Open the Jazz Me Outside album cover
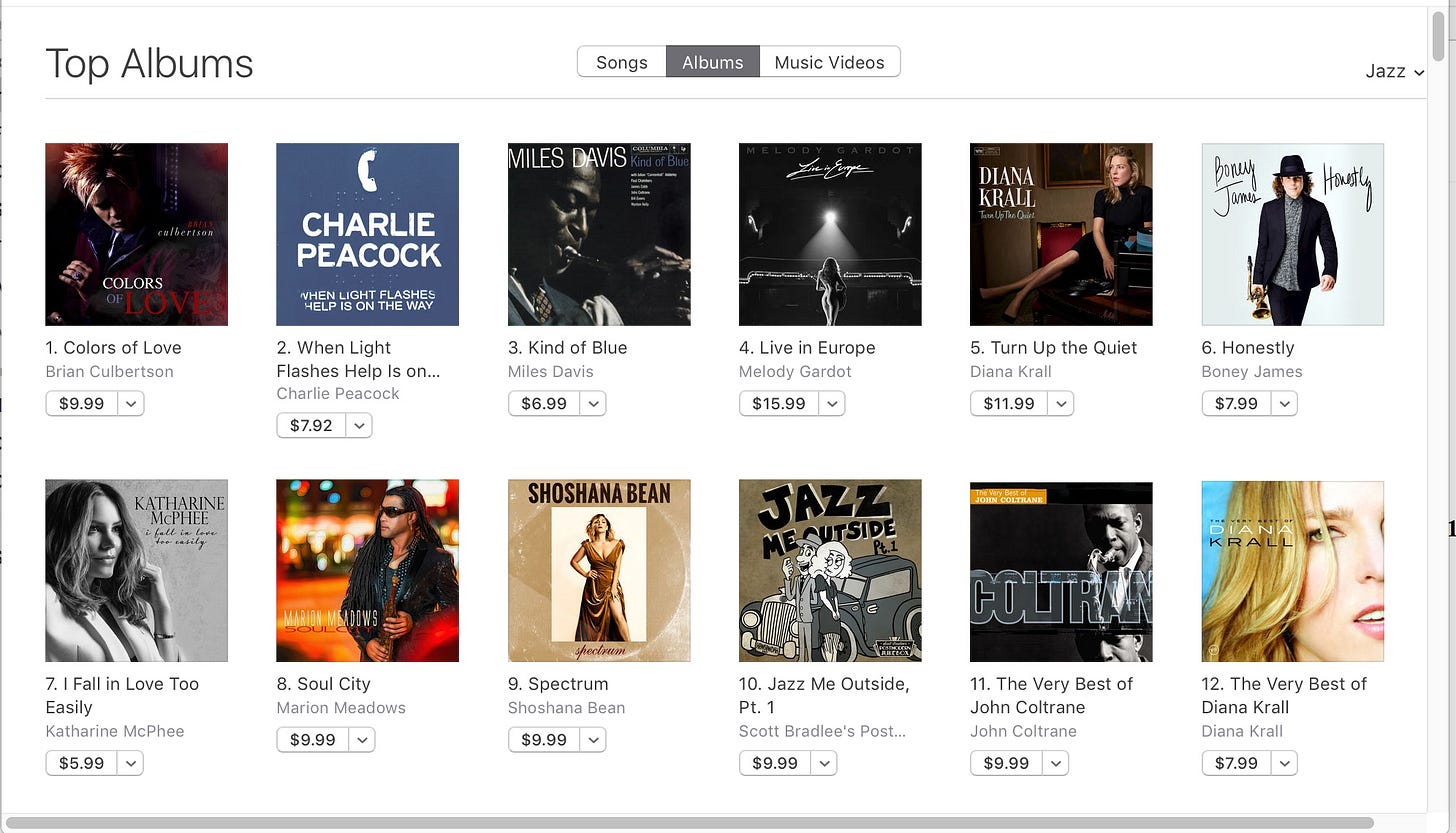 (830, 571)
